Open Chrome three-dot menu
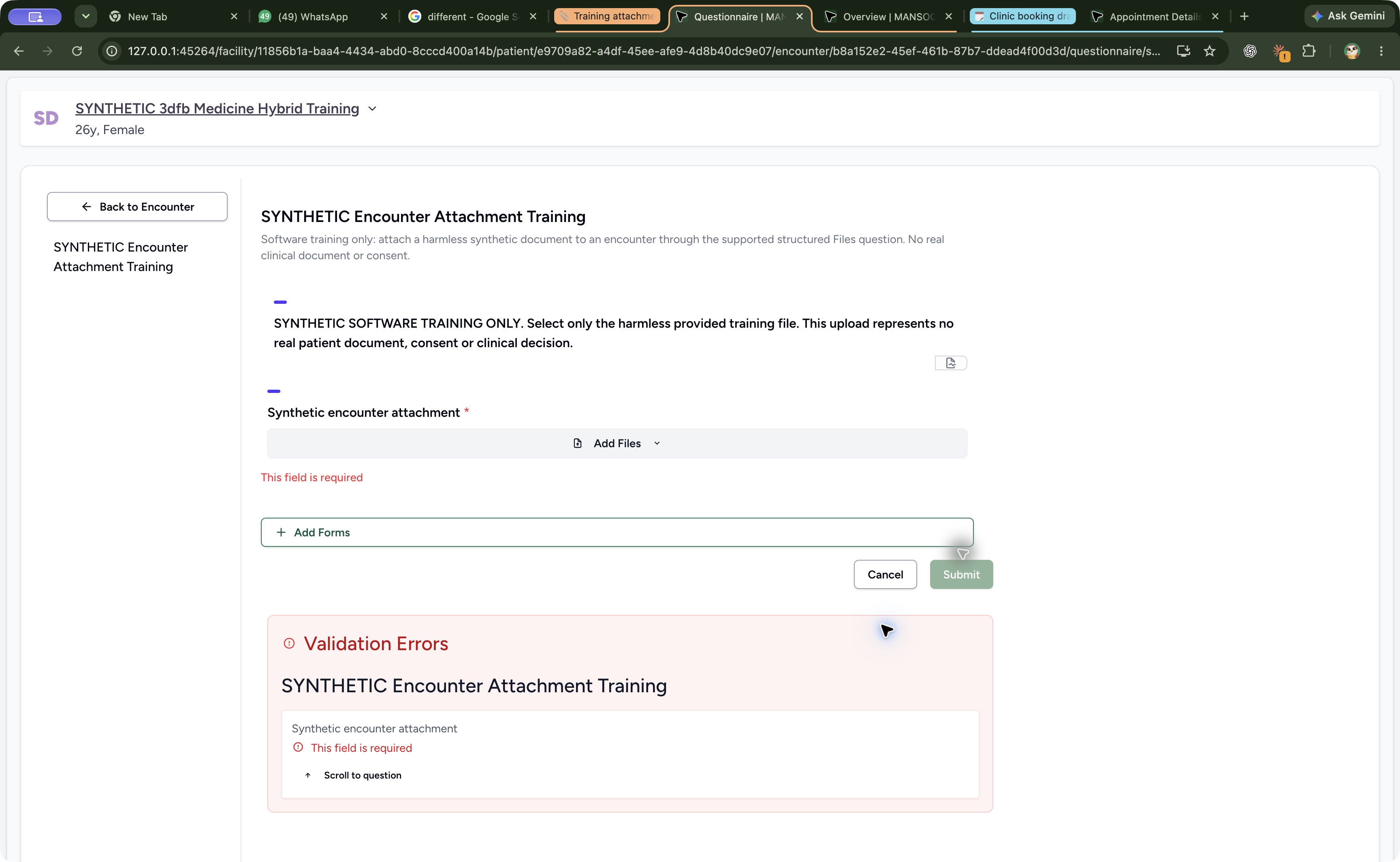1400x862 pixels. click(1381, 51)
